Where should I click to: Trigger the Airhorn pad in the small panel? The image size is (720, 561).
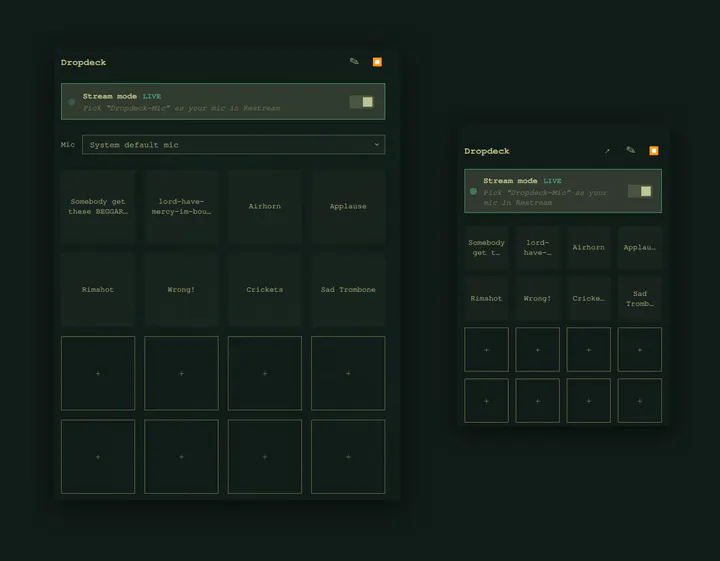click(589, 247)
